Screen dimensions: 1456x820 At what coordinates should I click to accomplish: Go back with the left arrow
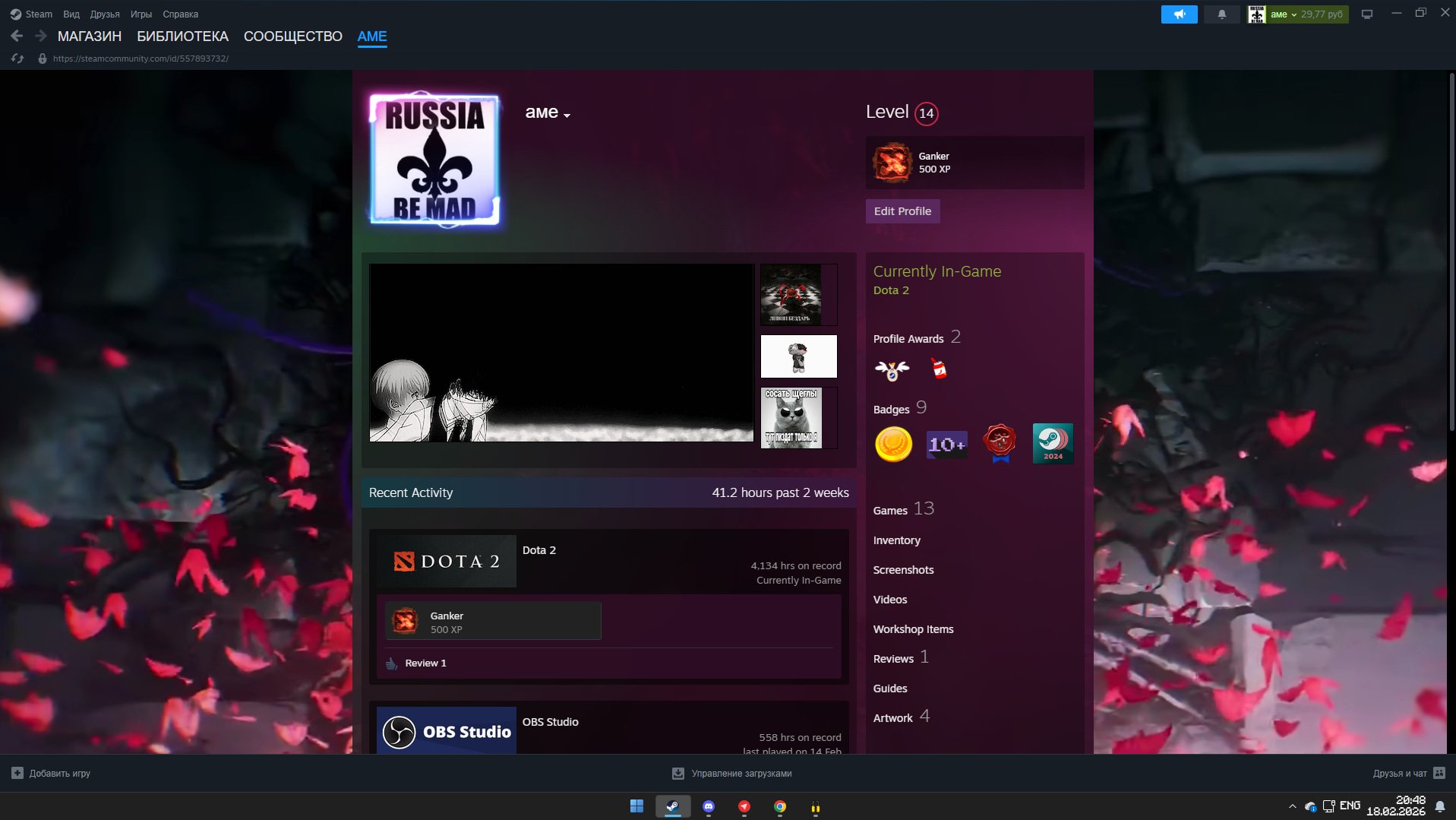point(17,36)
